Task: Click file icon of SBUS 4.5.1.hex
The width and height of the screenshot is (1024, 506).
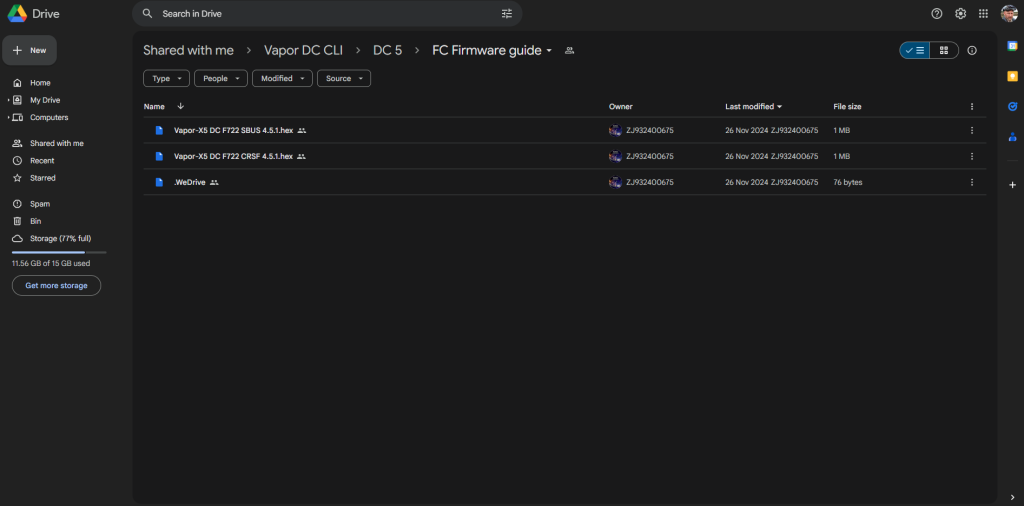Action: [x=159, y=131]
